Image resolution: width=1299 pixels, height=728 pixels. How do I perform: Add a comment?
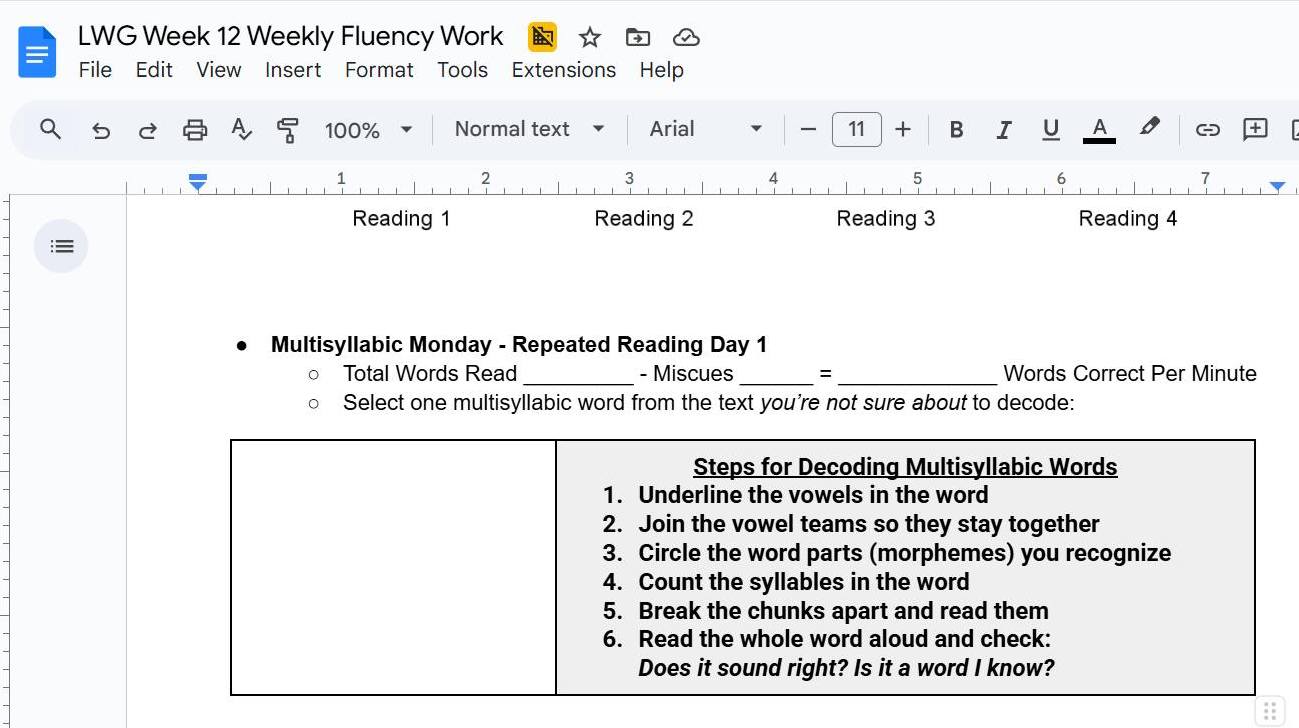pyautogui.click(x=1255, y=129)
